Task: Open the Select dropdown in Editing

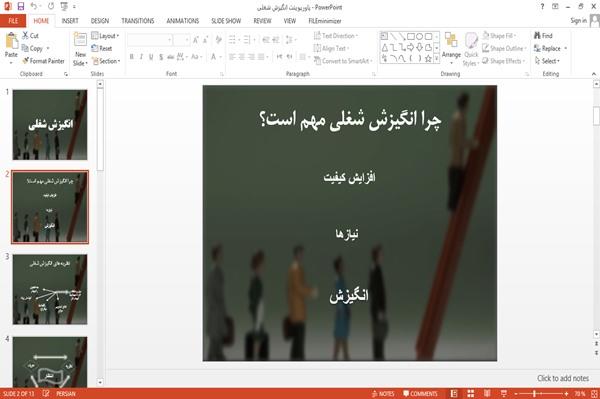Action: (x=547, y=61)
